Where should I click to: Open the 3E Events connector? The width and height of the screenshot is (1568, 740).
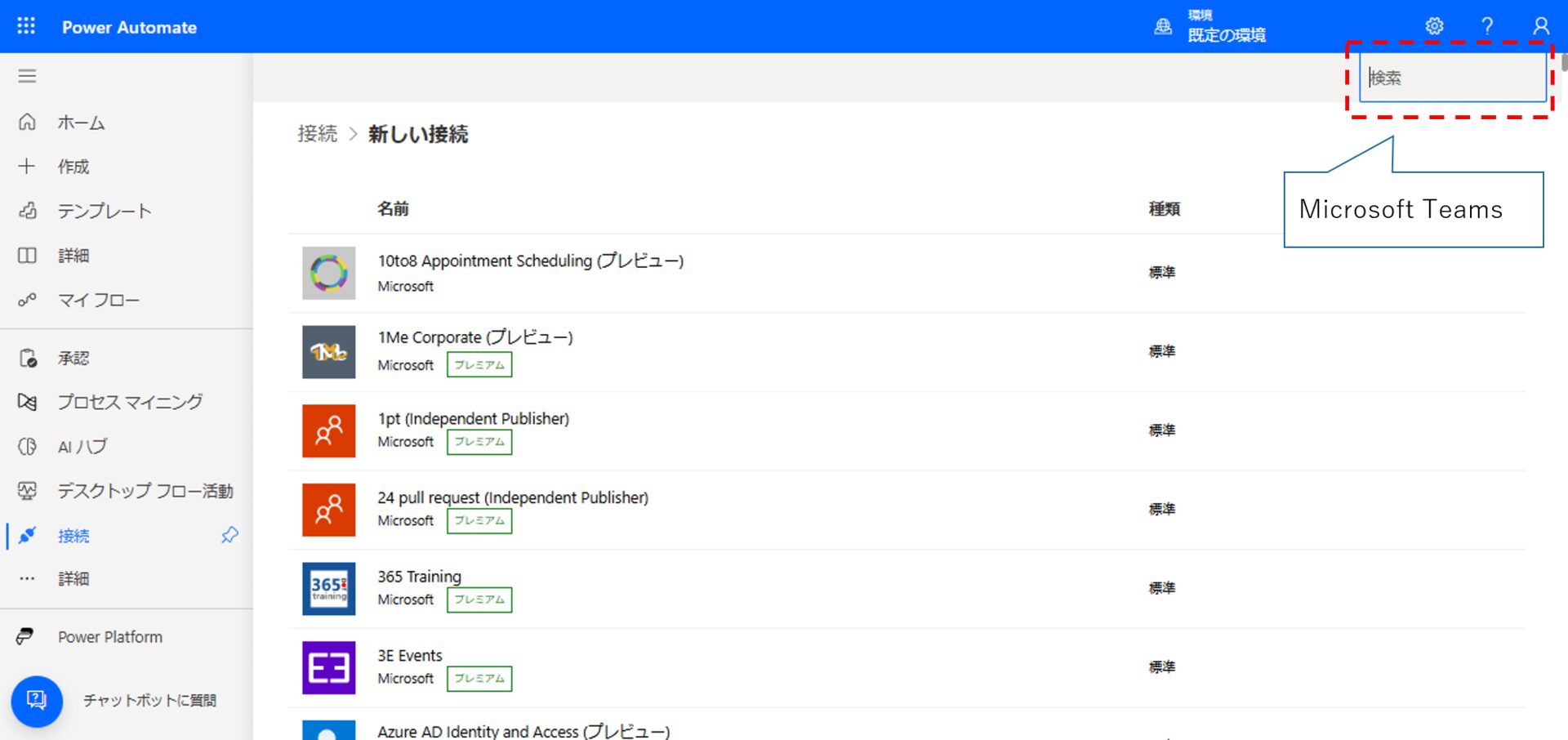point(410,656)
